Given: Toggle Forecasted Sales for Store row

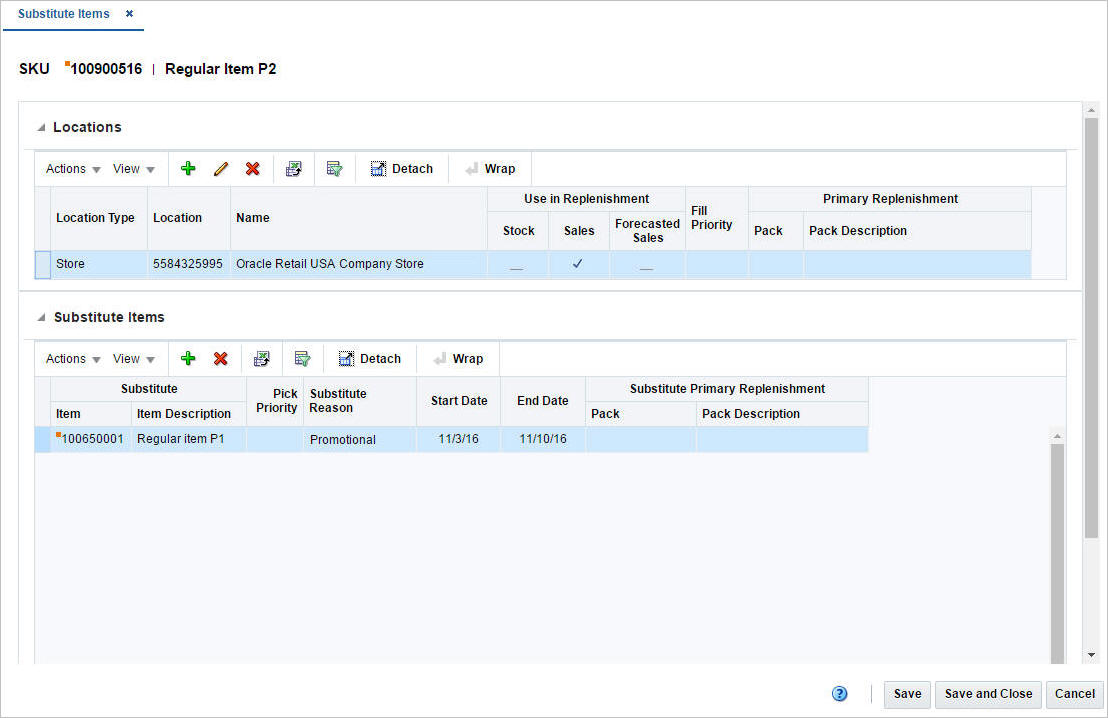Looking at the screenshot, I should [x=646, y=267].
